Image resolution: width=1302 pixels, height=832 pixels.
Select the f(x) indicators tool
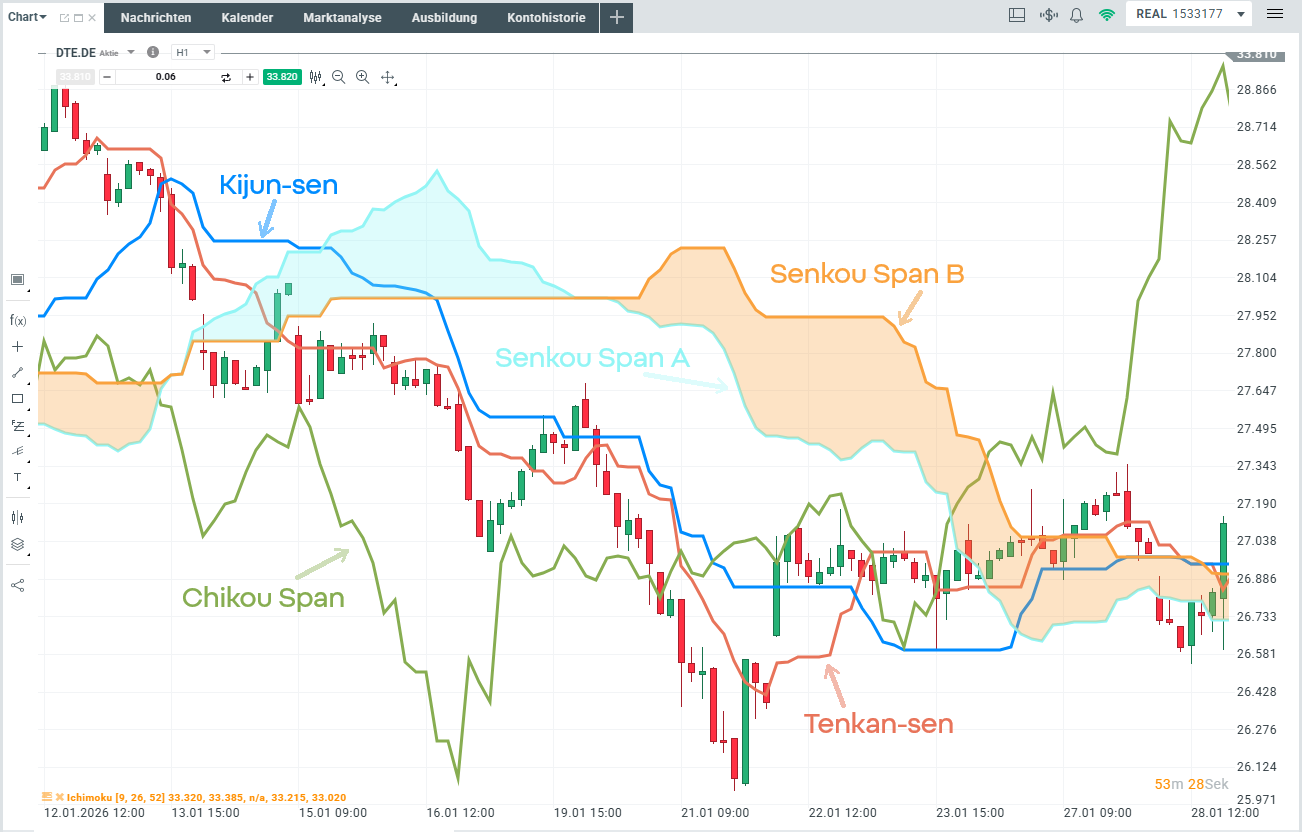point(16,320)
